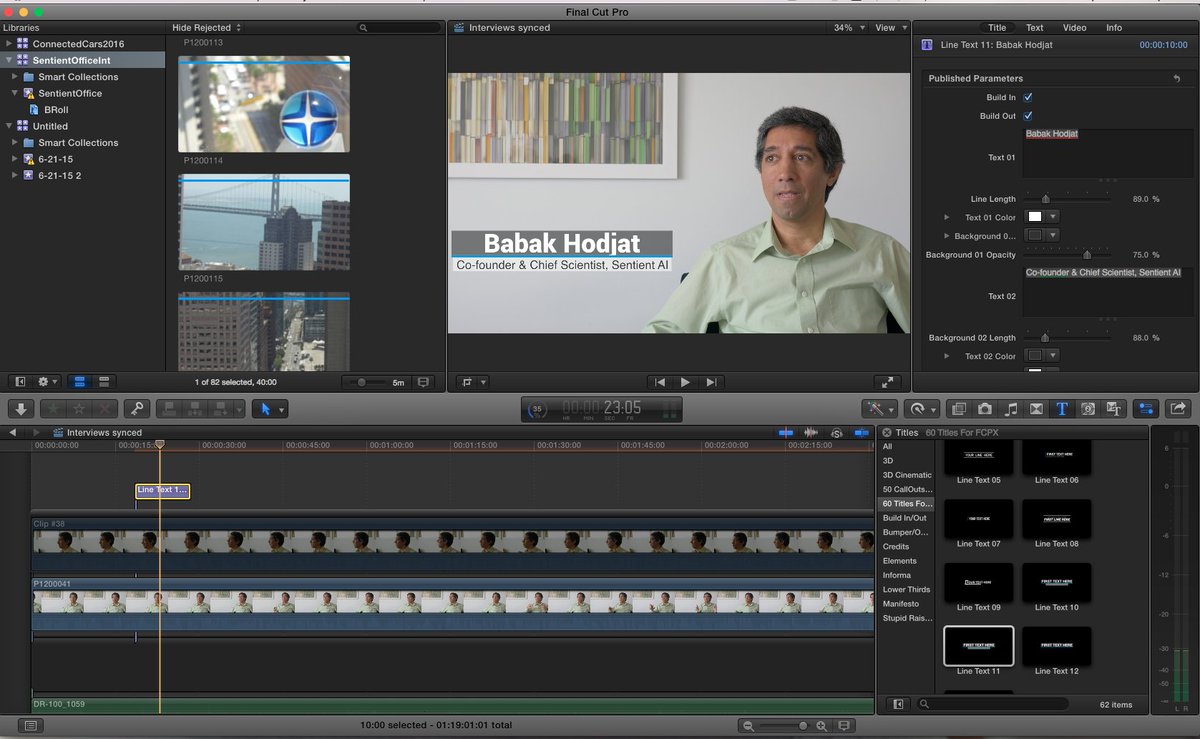The height and width of the screenshot is (739, 1200).
Task: Go to next edit in viewer
Action: [710, 382]
